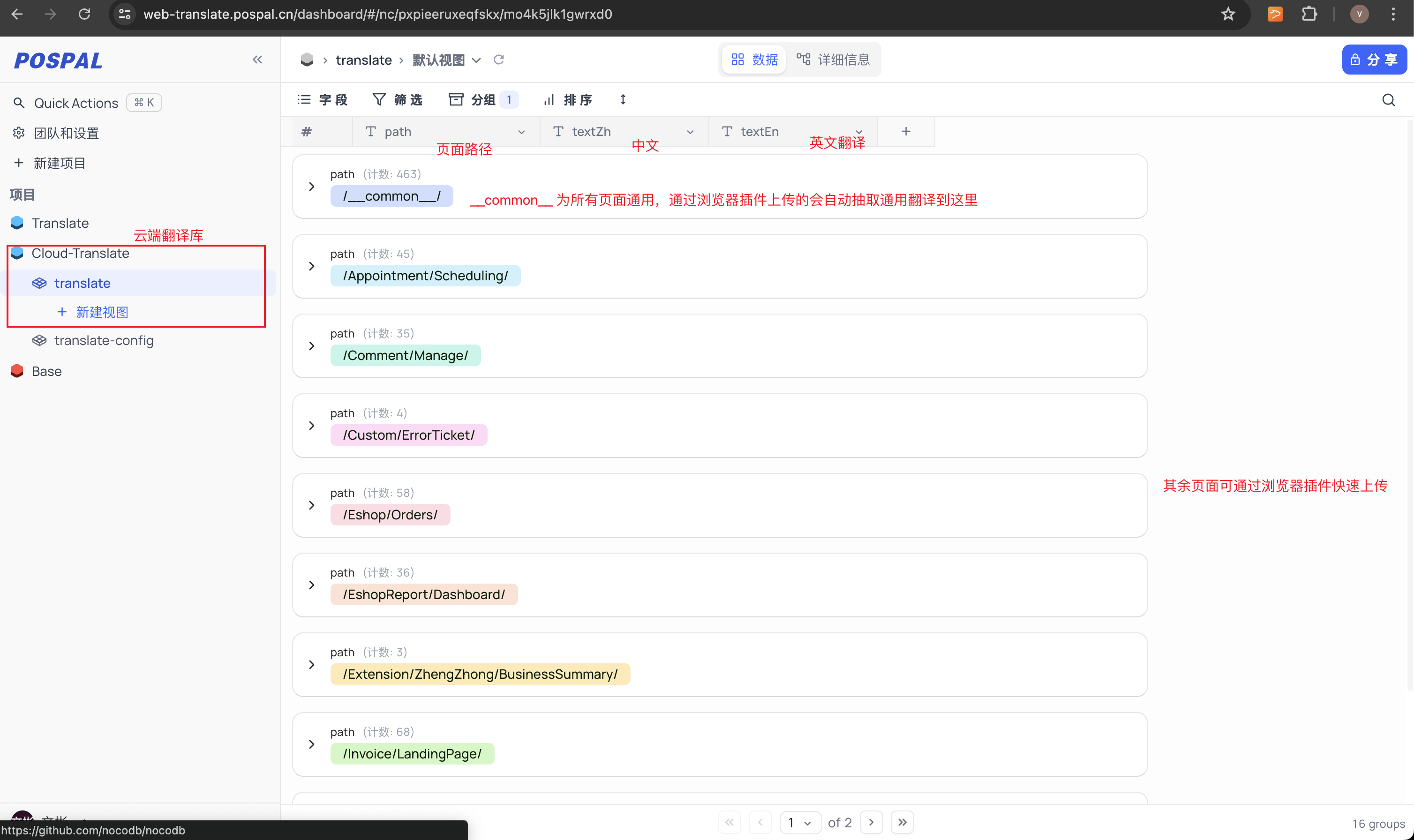Open the search icon in toolbar
The image size is (1414, 840).
click(x=1388, y=100)
